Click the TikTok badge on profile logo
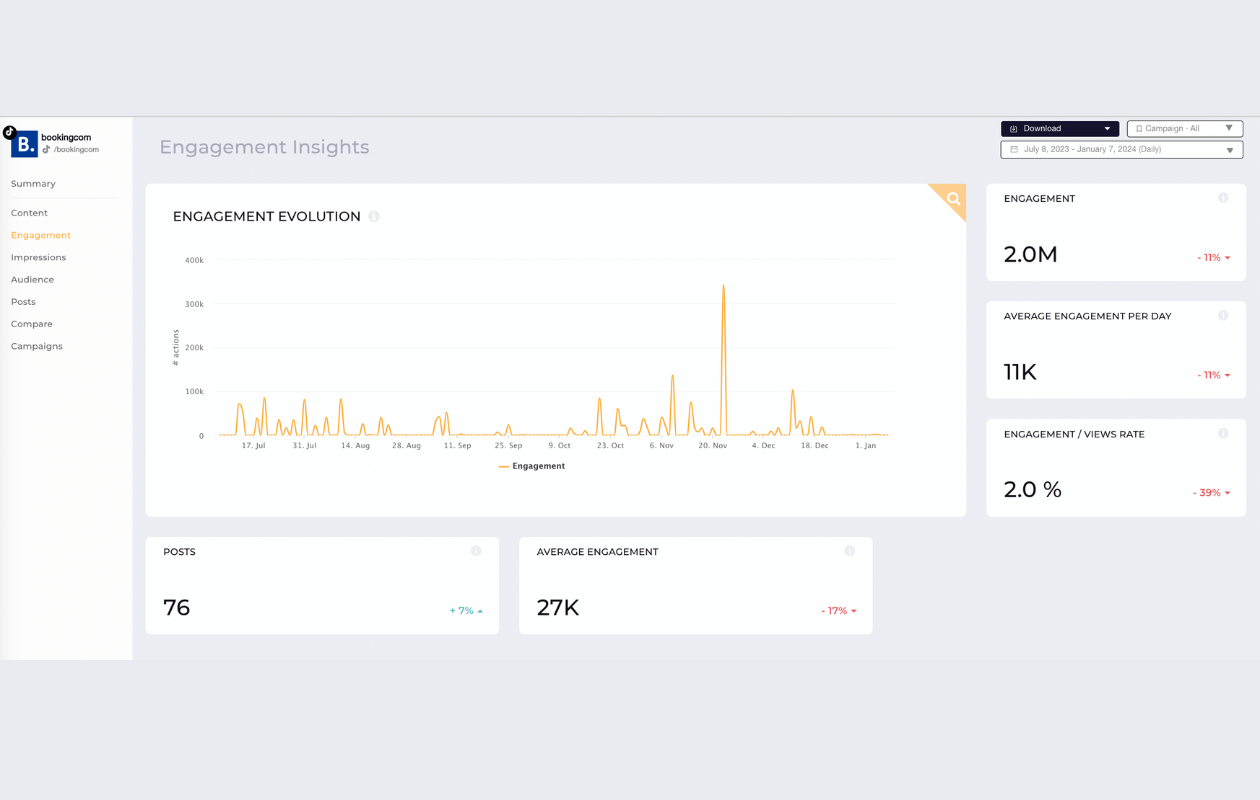 pos(9,132)
